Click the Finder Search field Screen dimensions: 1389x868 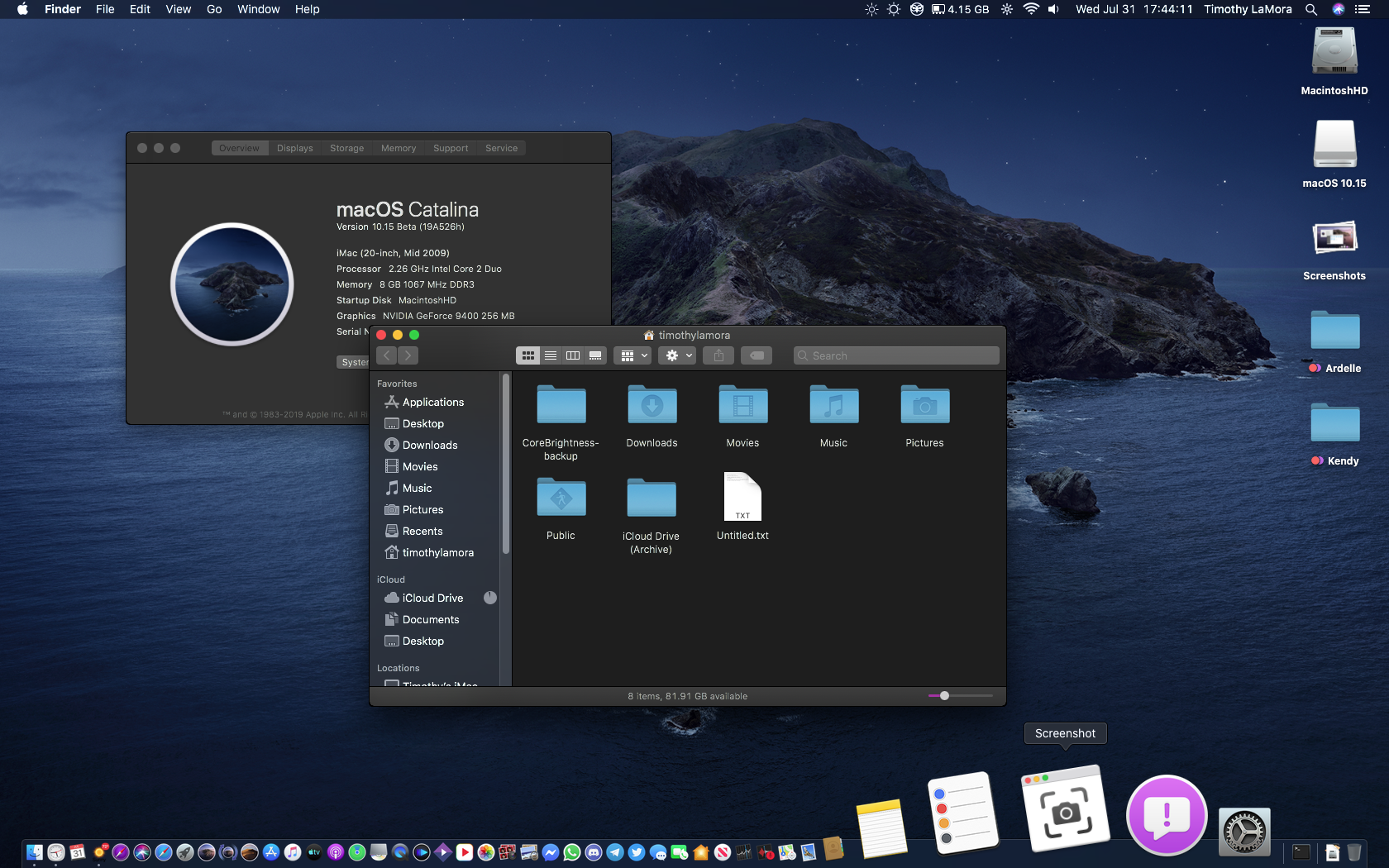pyautogui.click(x=896, y=355)
